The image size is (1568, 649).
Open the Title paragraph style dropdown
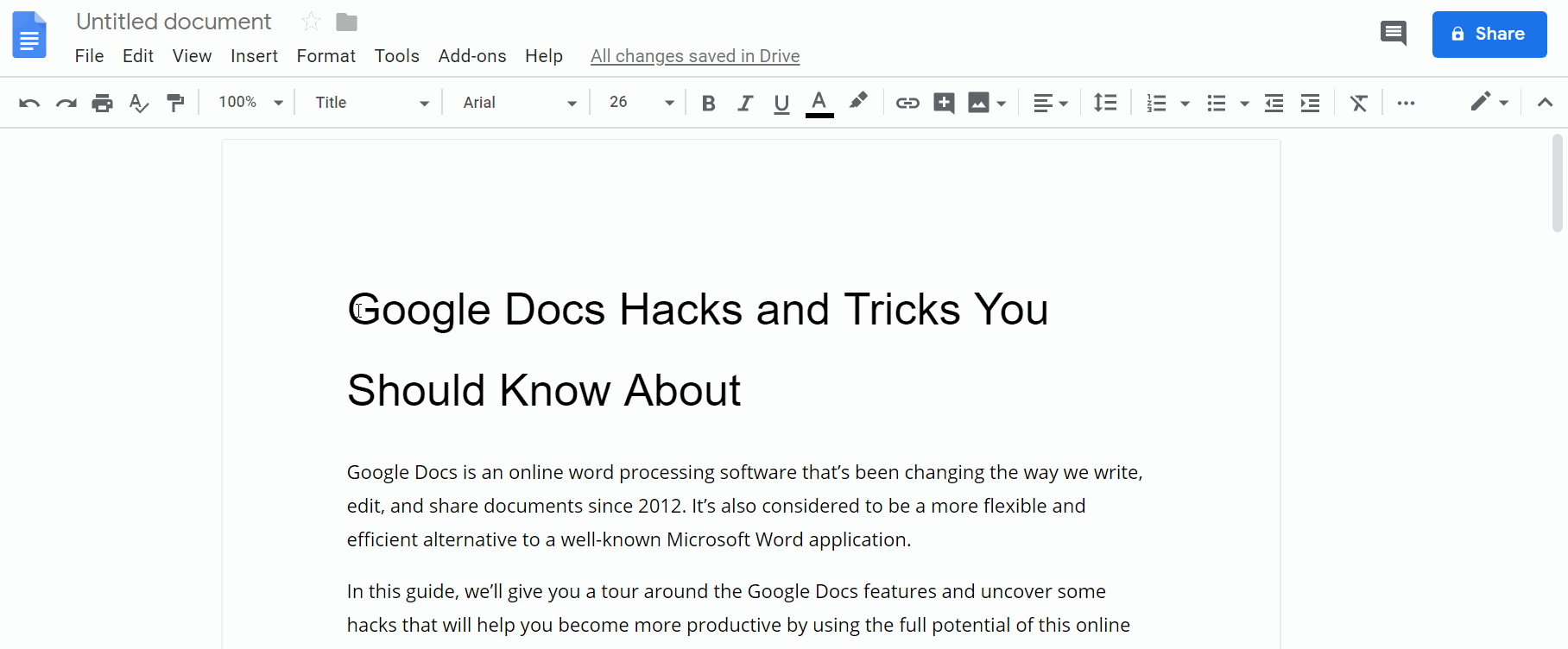[x=371, y=103]
